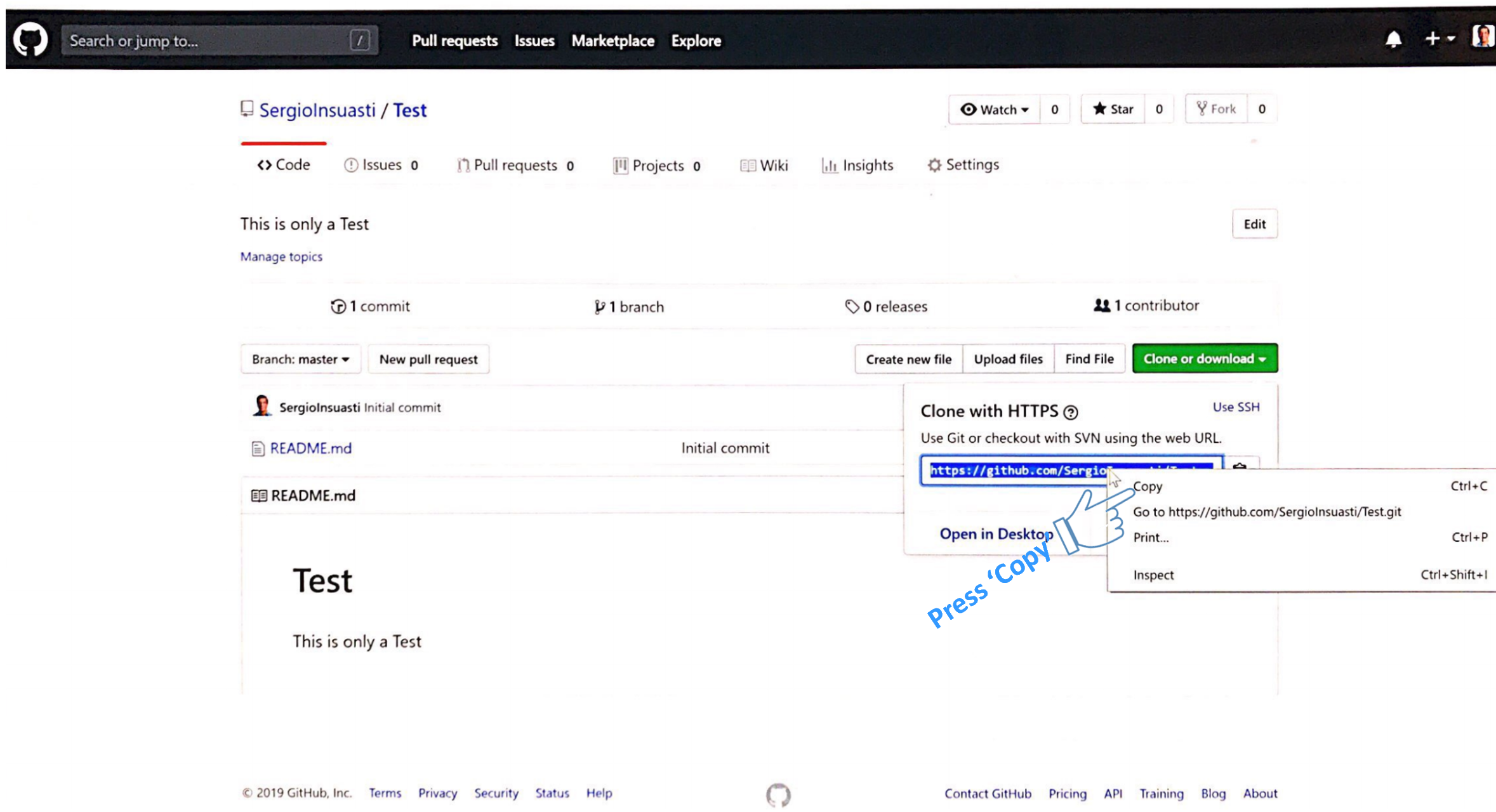Star the Test repository
The image size is (1496, 812).
point(1113,109)
